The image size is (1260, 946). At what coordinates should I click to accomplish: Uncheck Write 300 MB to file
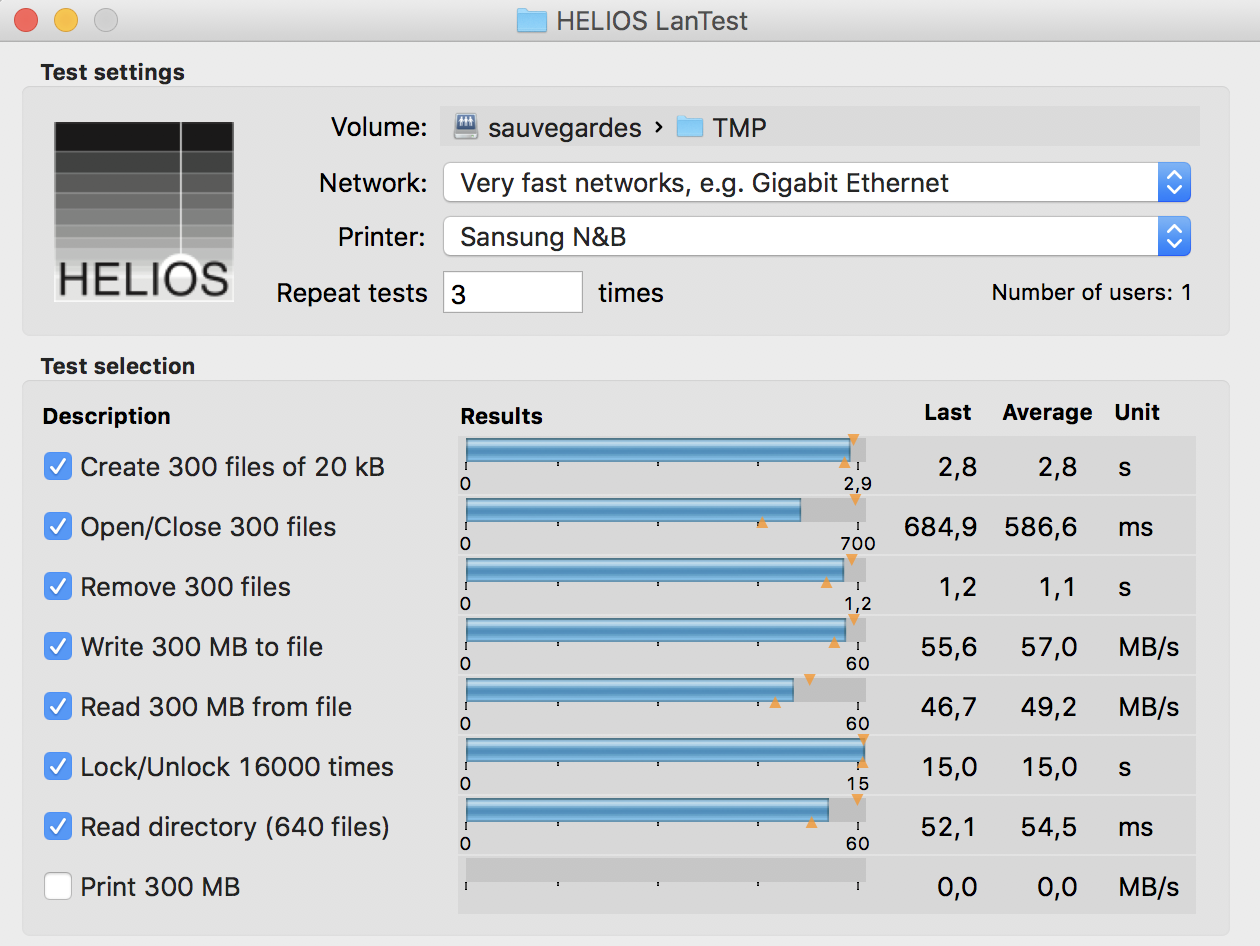pos(58,646)
